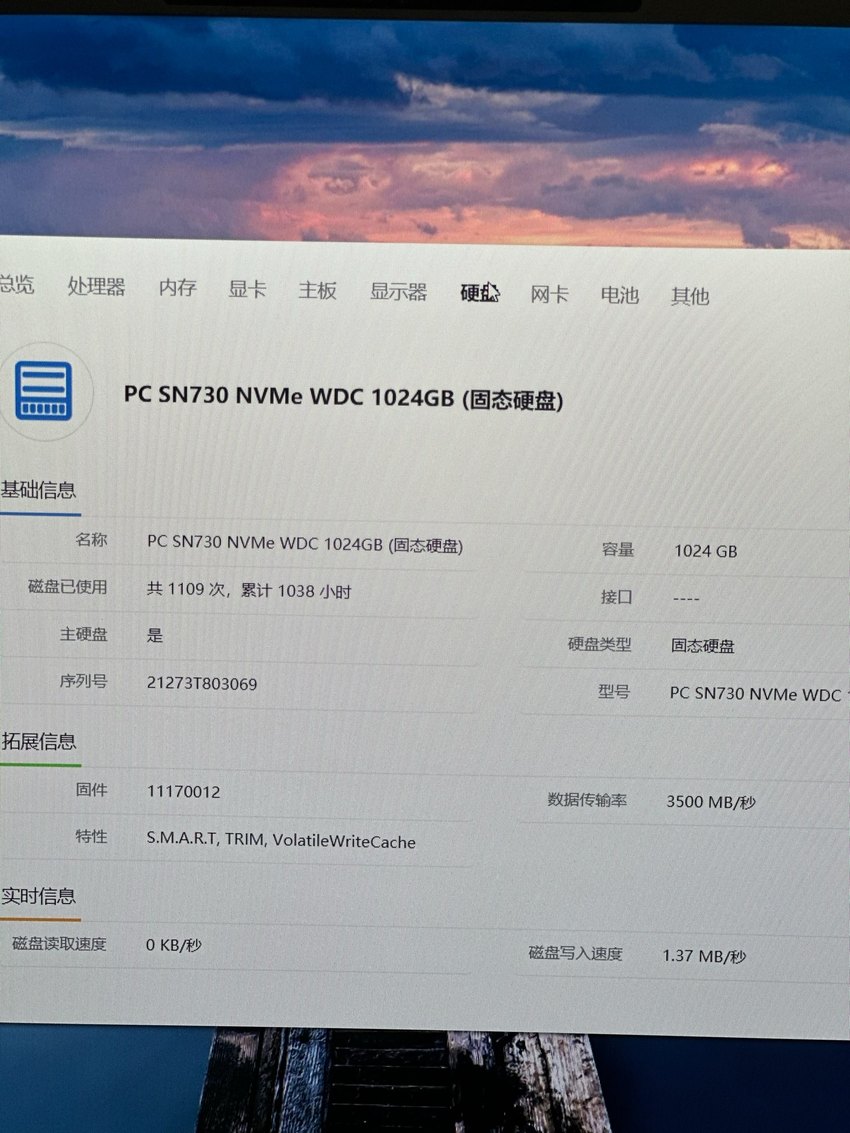This screenshot has height=1133, width=850.
Task: Click the disk read speed 0 KB/秒
Action: point(173,945)
